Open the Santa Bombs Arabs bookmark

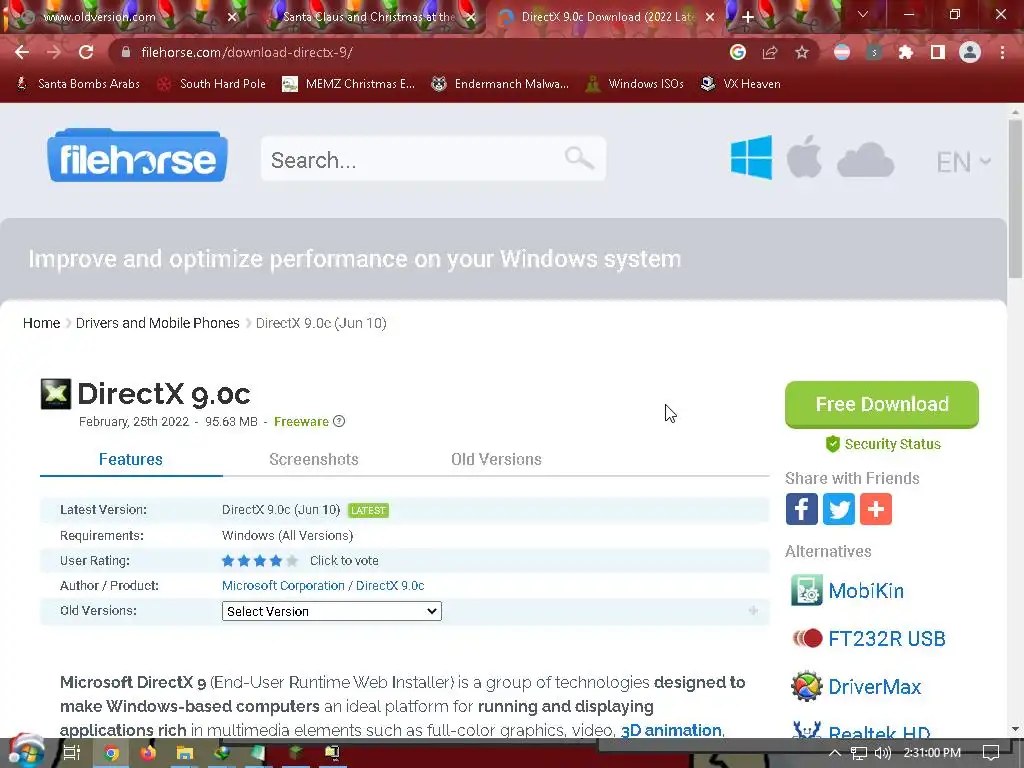[78, 84]
